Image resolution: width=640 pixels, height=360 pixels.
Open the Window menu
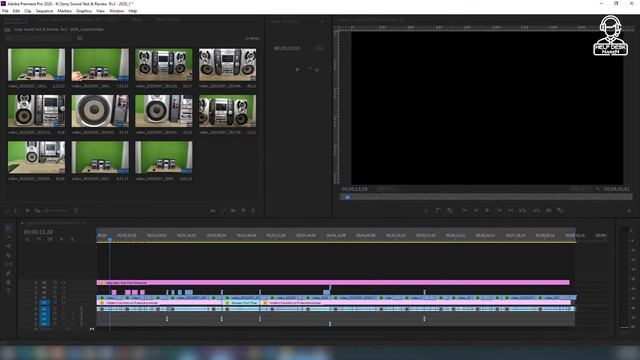pyautogui.click(x=117, y=11)
